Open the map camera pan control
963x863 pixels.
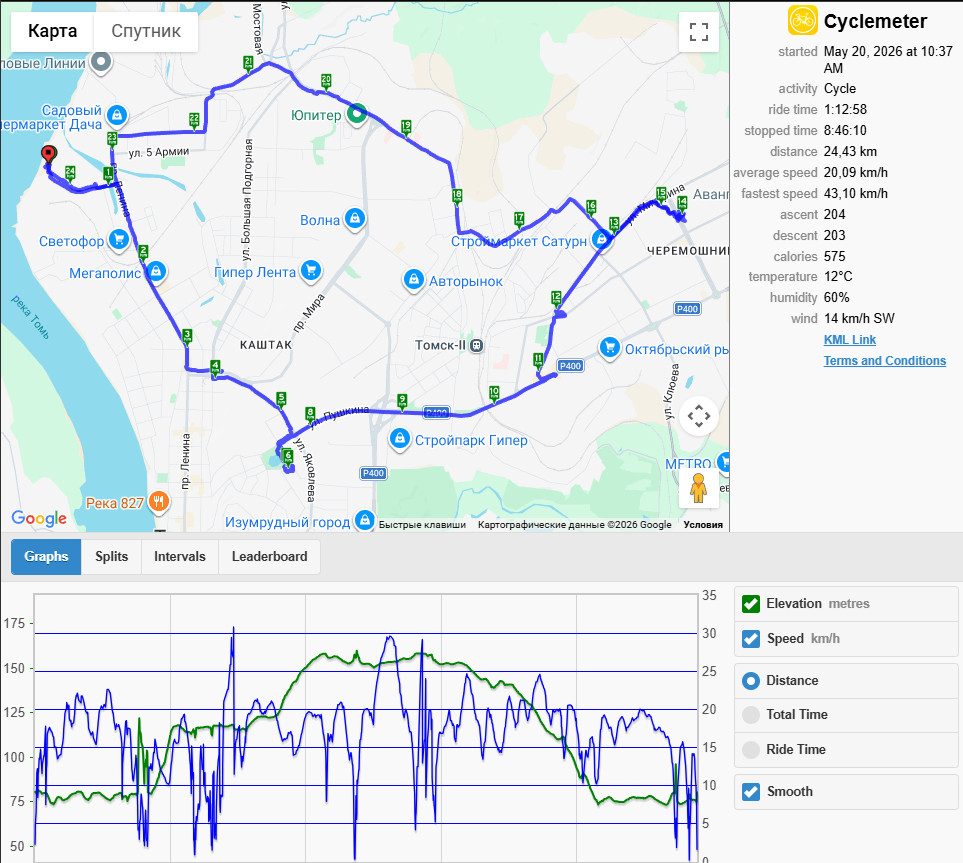(699, 416)
